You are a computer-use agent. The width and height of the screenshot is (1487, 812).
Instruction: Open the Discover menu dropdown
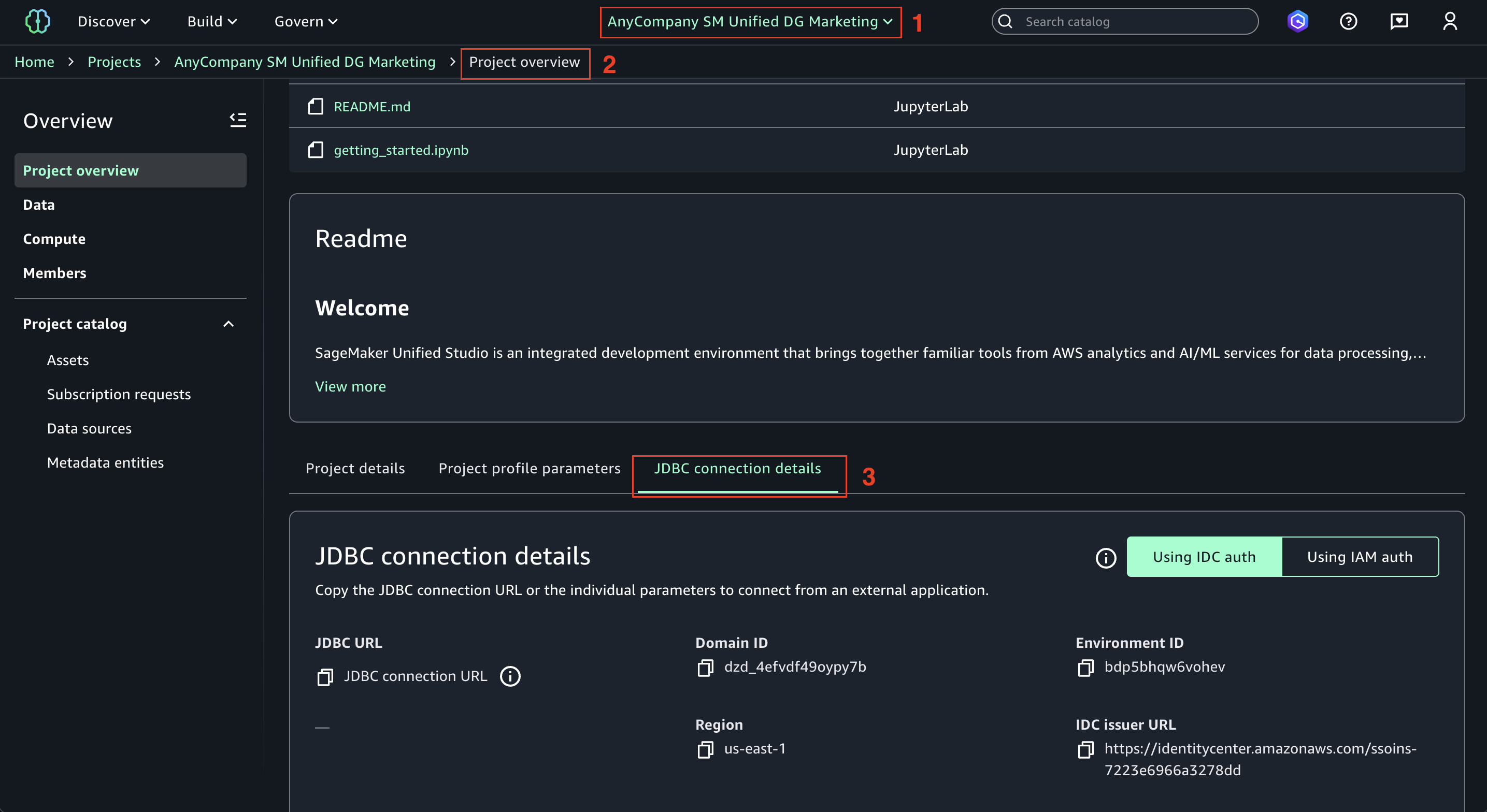pyautogui.click(x=113, y=21)
